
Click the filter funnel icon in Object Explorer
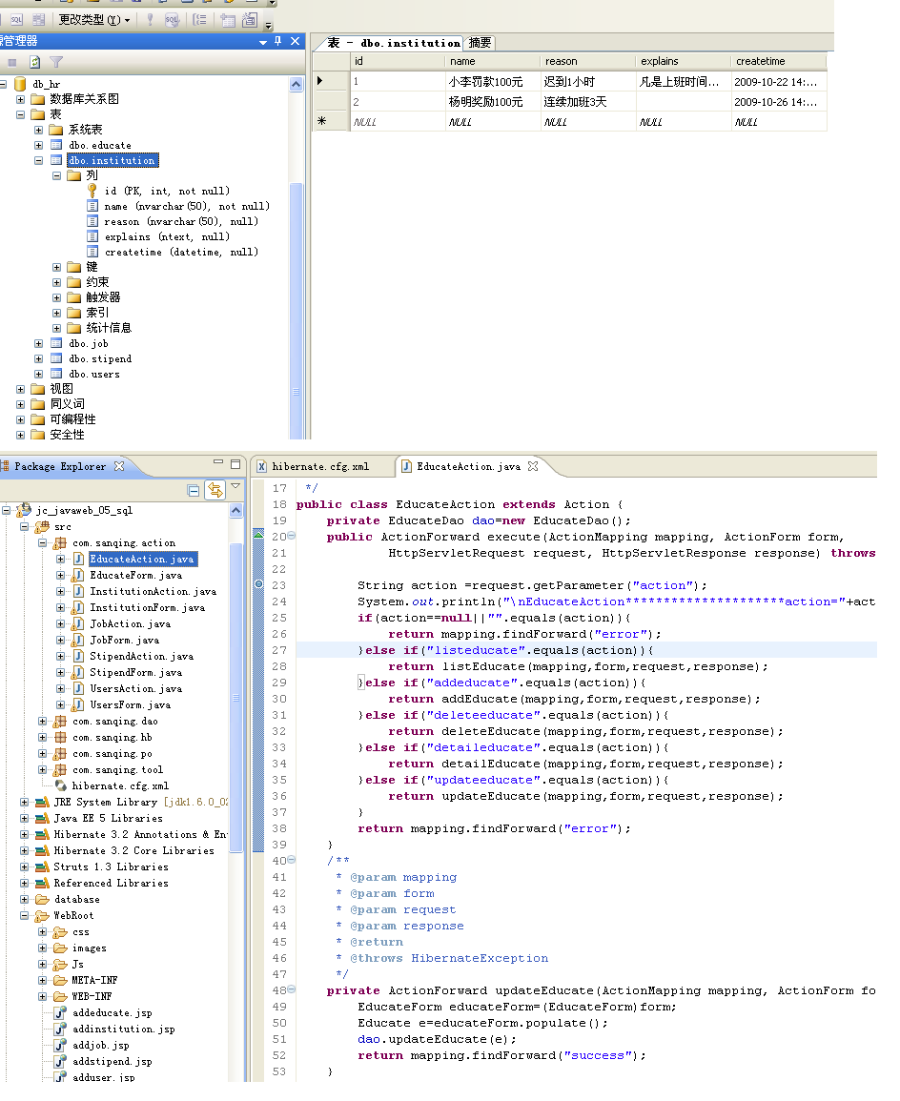pyautogui.click(x=57, y=62)
